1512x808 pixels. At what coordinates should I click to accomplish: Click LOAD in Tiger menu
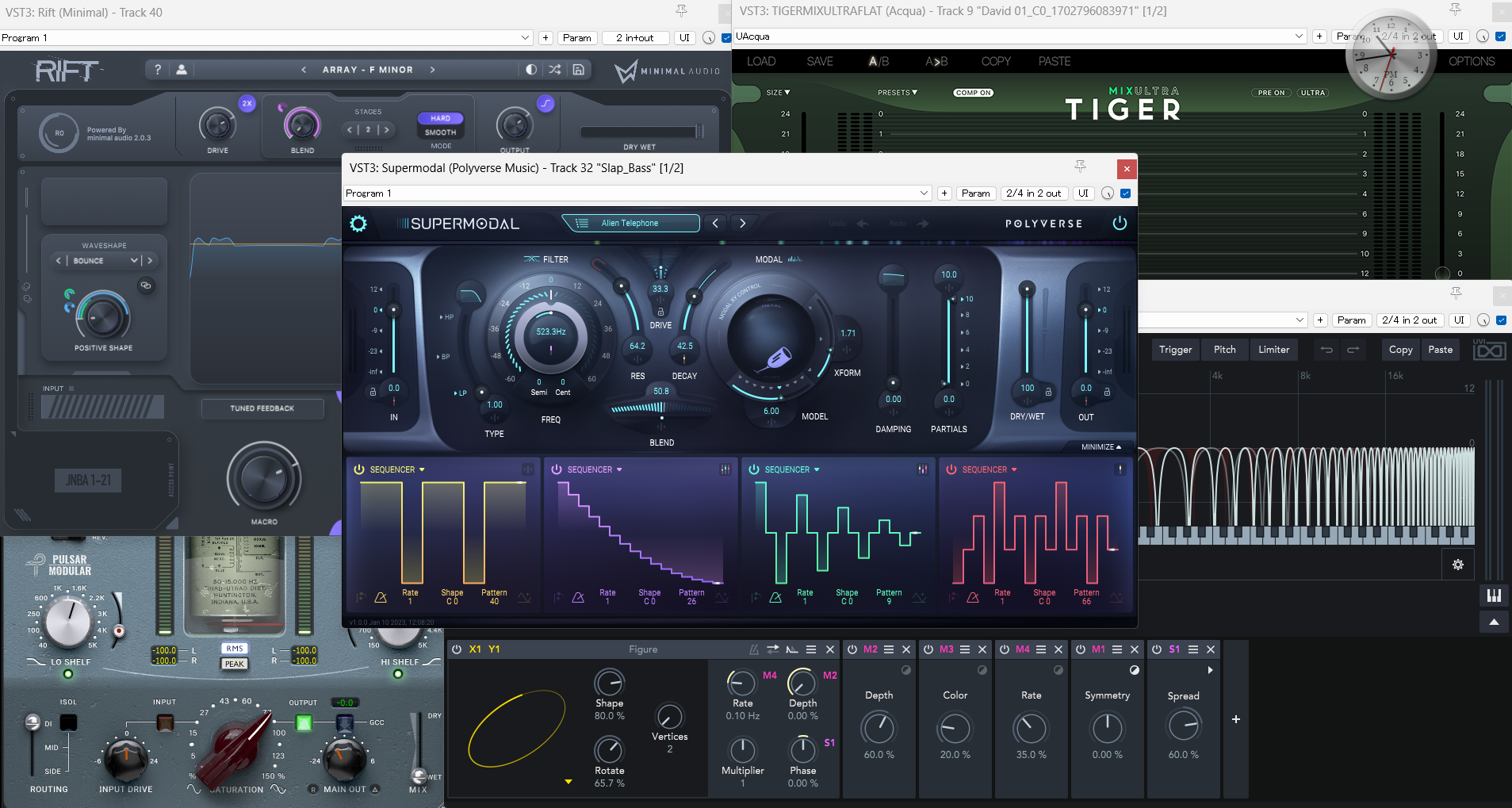pos(761,62)
